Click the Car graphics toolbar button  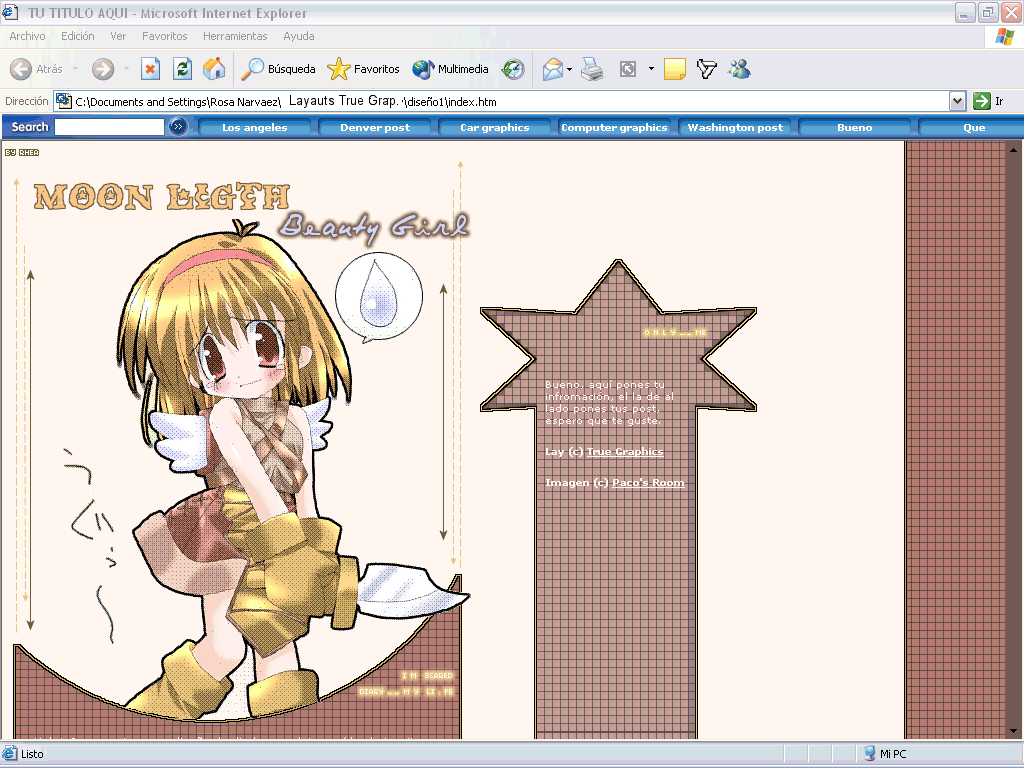(x=494, y=127)
